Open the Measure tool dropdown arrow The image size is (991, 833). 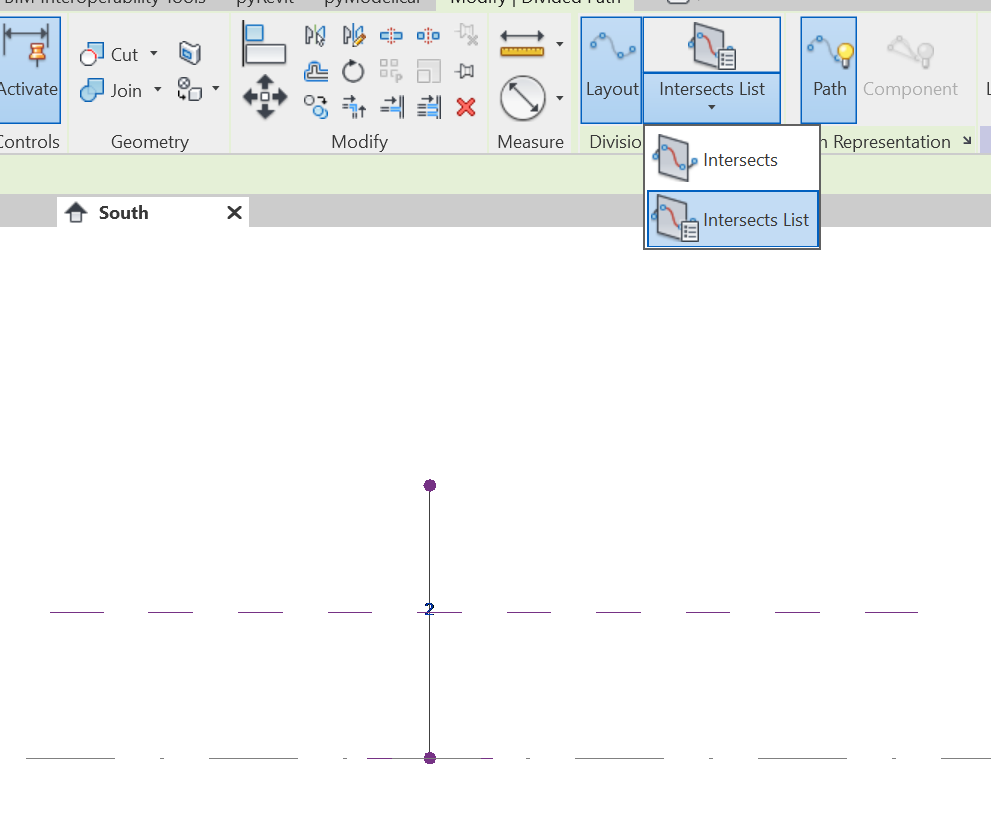559,98
